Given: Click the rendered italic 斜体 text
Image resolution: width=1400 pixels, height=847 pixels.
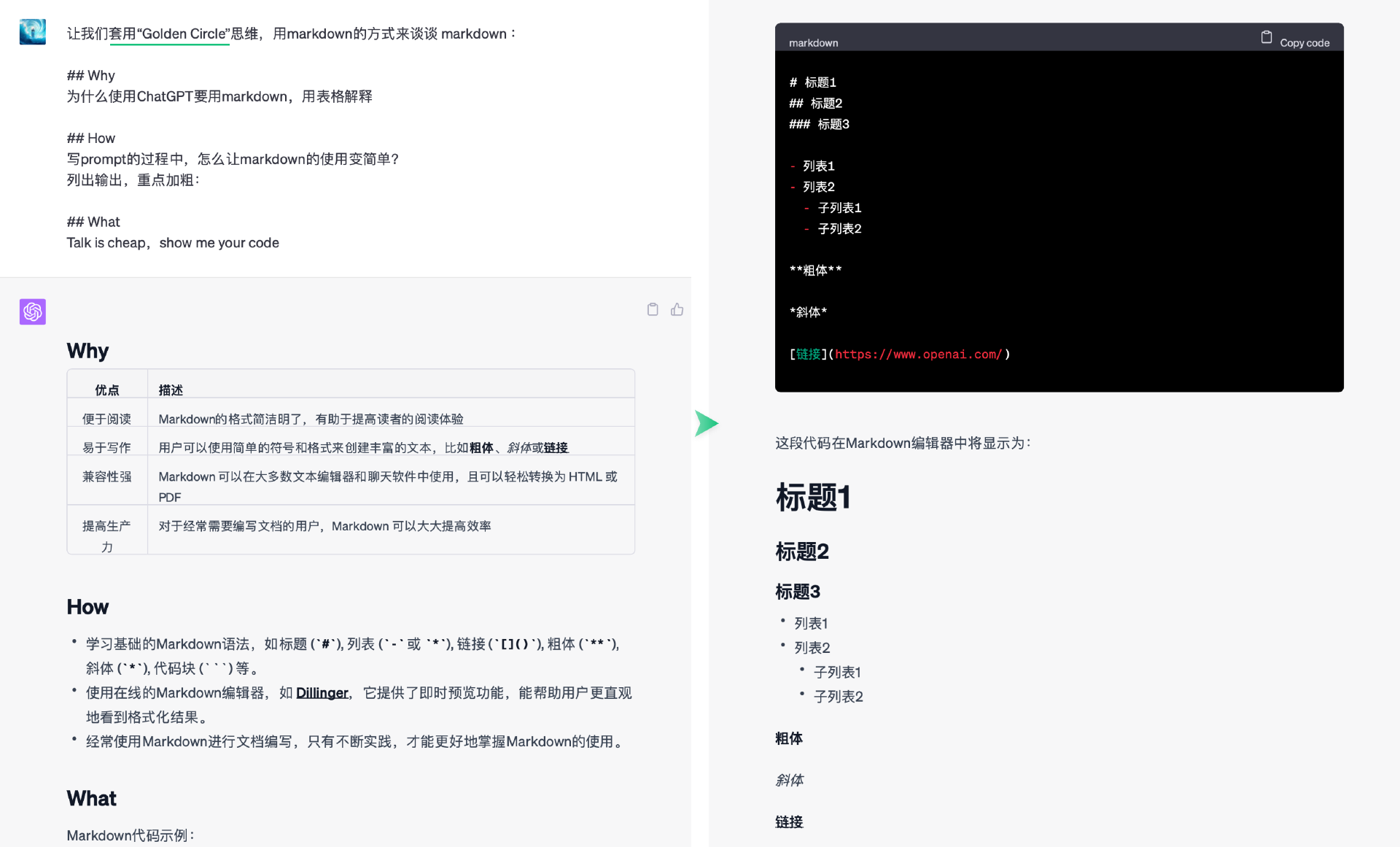Looking at the screenshot, I should pos(789,780).
